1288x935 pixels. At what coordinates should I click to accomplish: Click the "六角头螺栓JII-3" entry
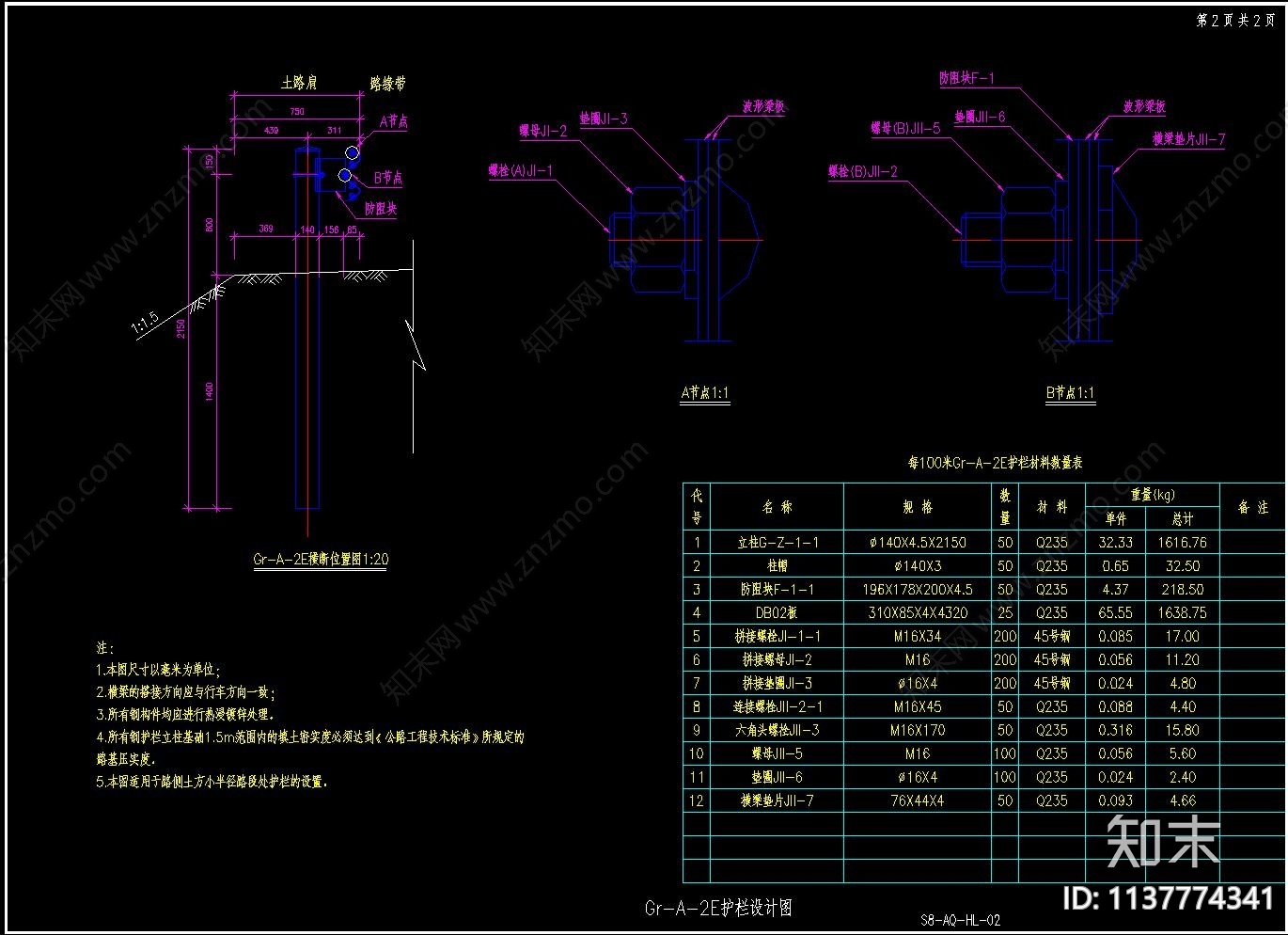pyautogui.click(x=777, y=731)
